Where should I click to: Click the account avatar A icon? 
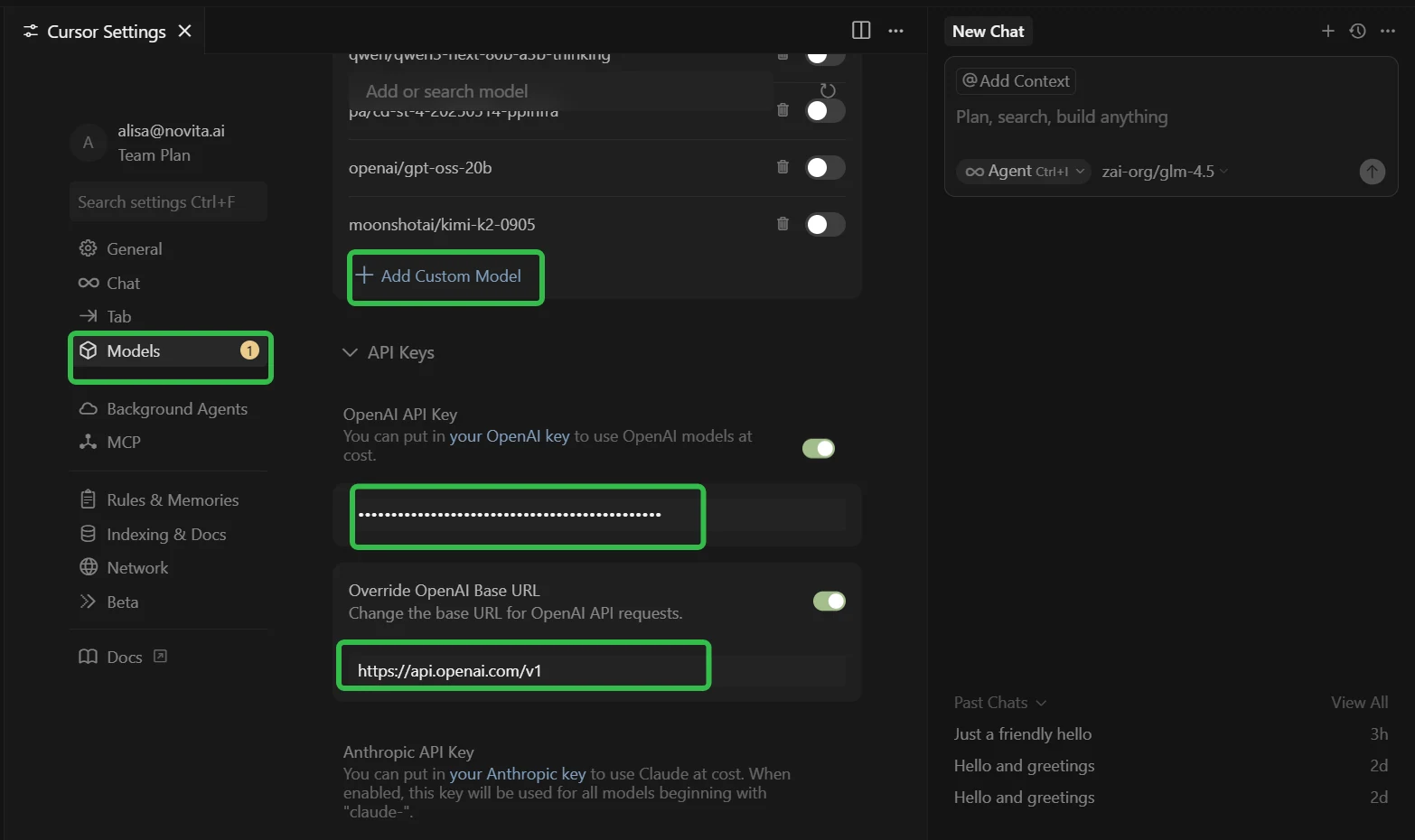coord(89,143)
